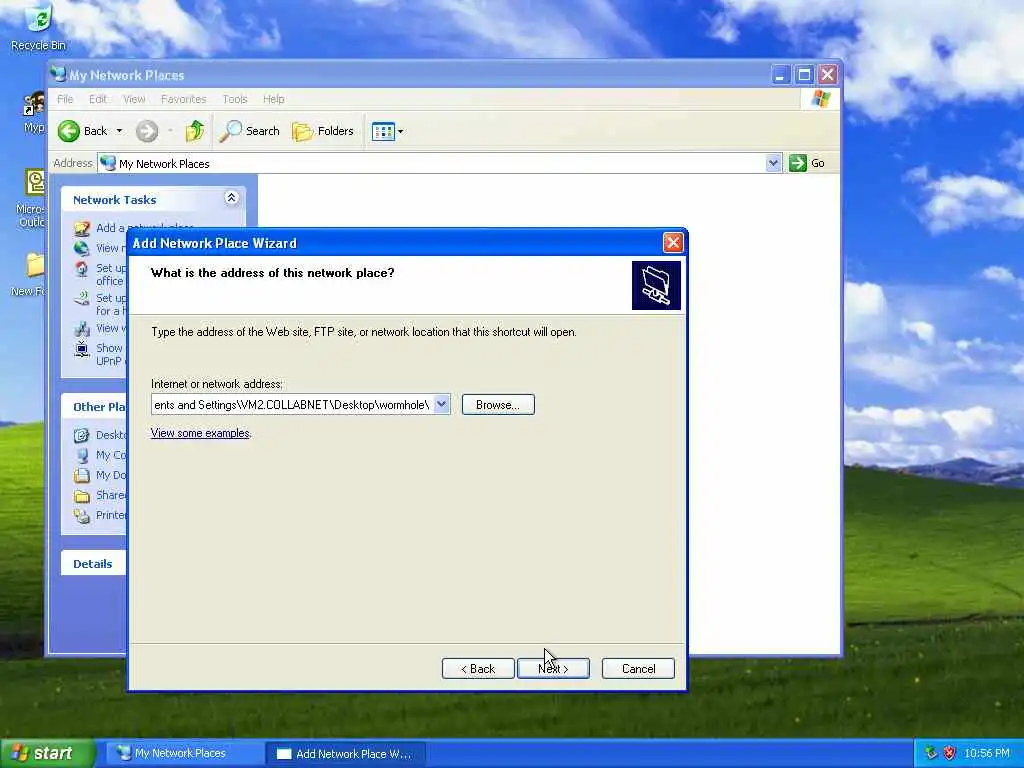
Task: Click the Set up home or office network icon
Action: point(82,268)
